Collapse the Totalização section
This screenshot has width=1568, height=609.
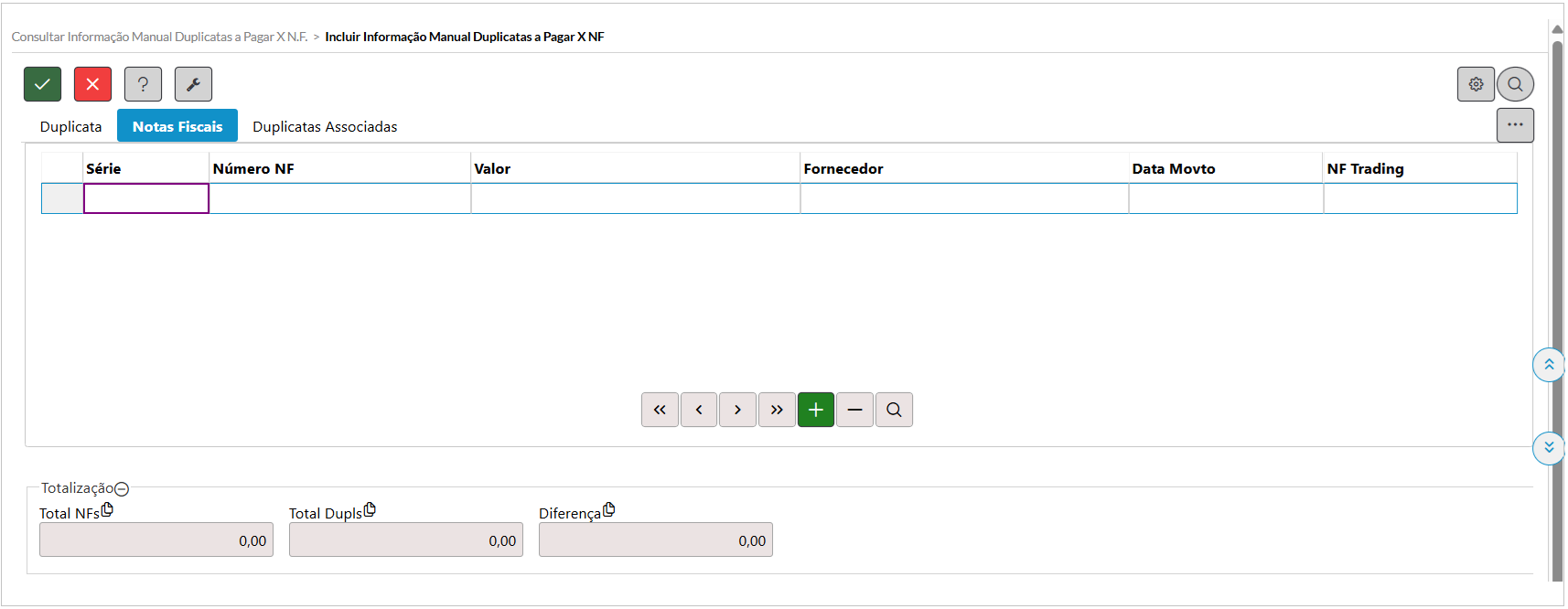(122, 489)
